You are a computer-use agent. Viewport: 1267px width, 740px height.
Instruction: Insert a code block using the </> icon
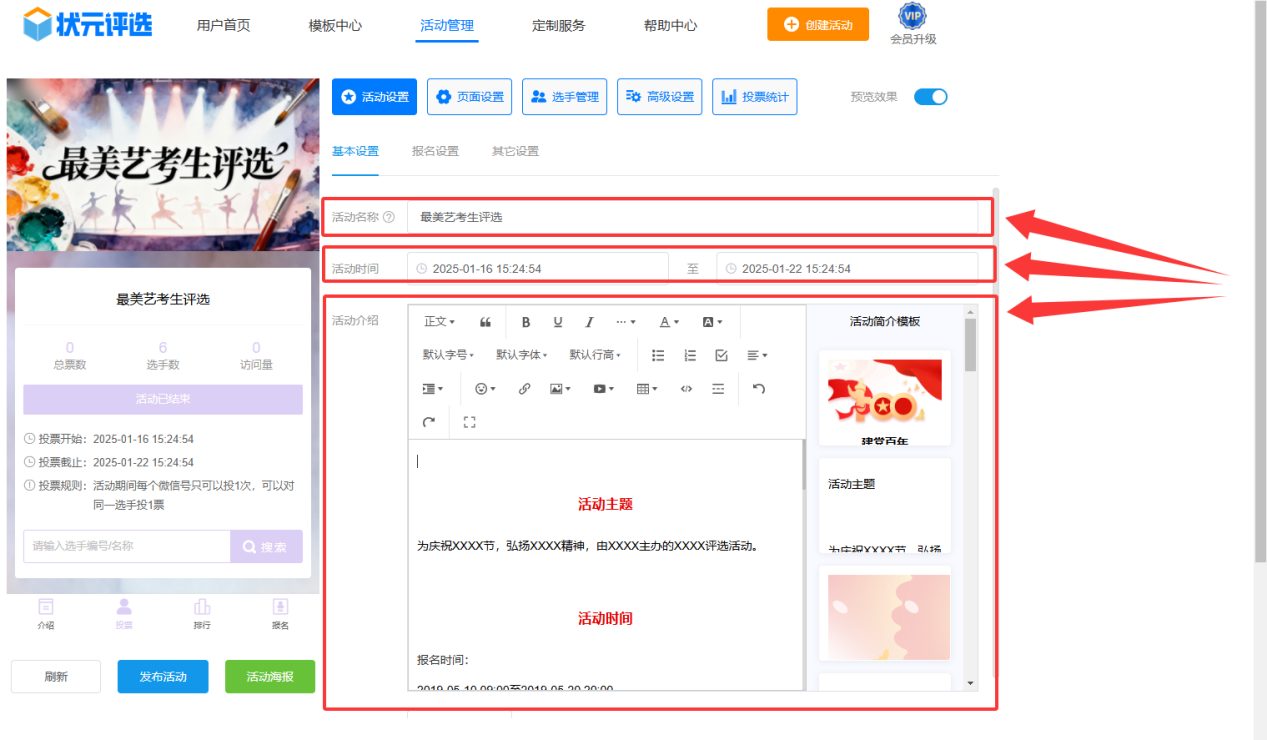[685, 389]
